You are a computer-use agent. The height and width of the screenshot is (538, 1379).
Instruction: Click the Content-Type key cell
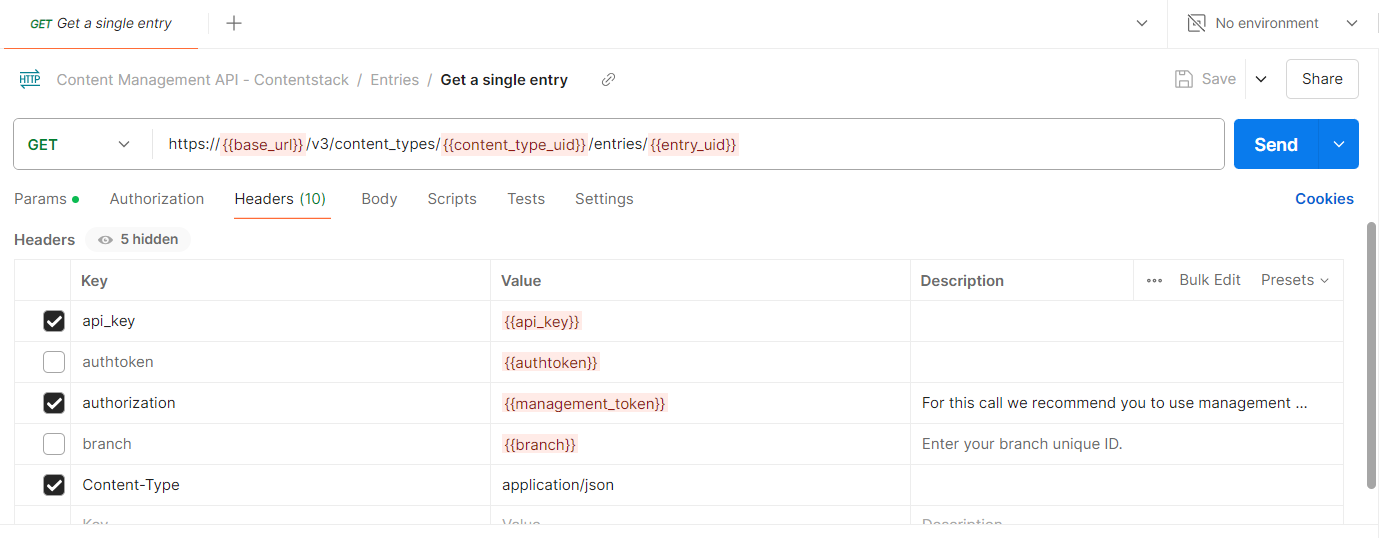click(280, 485)
